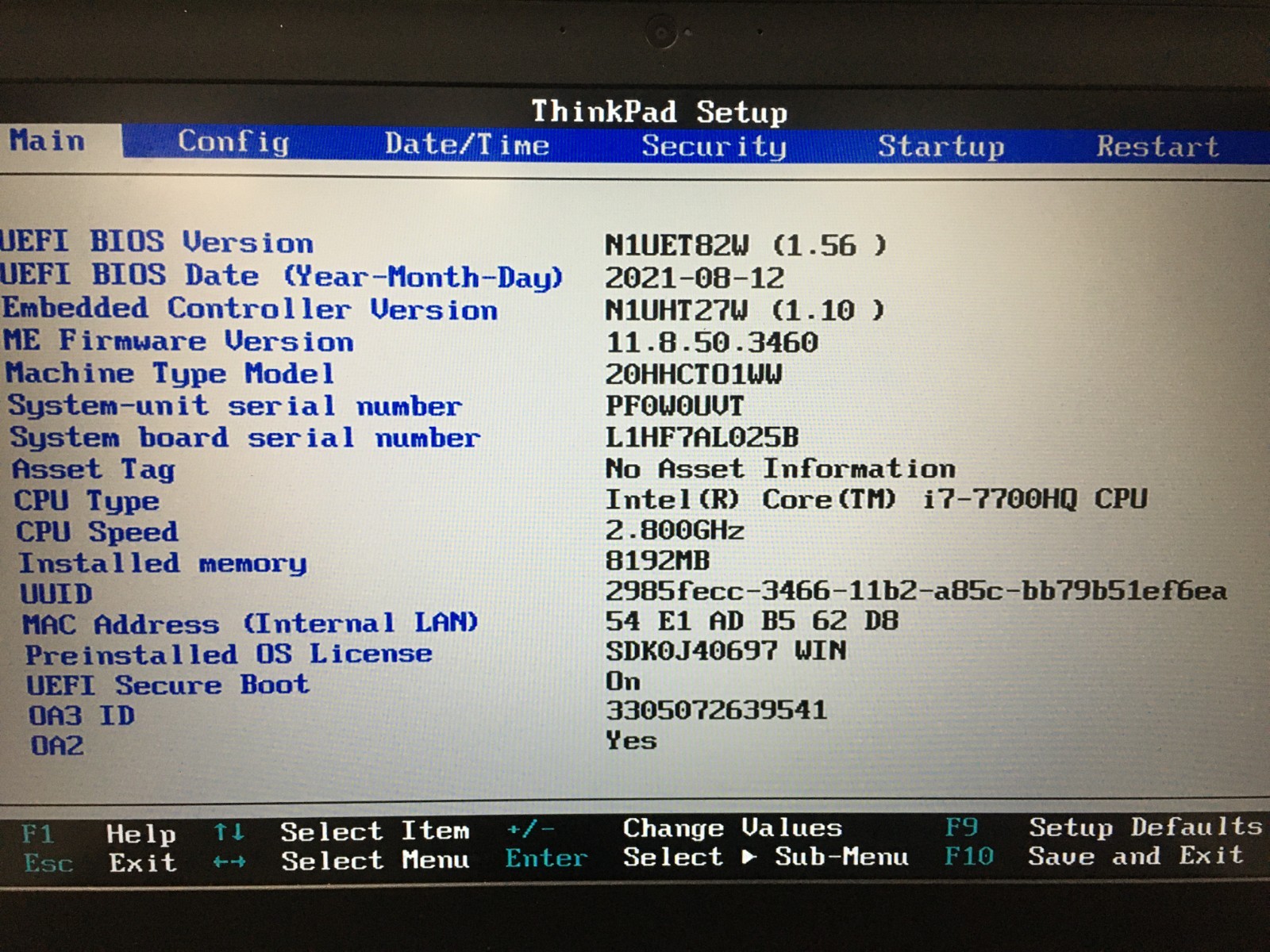The width and height of the screenshot is (1270, 952).
Task: Click the serial value PF0W0UVT
Action: click(x=675, y=405)
